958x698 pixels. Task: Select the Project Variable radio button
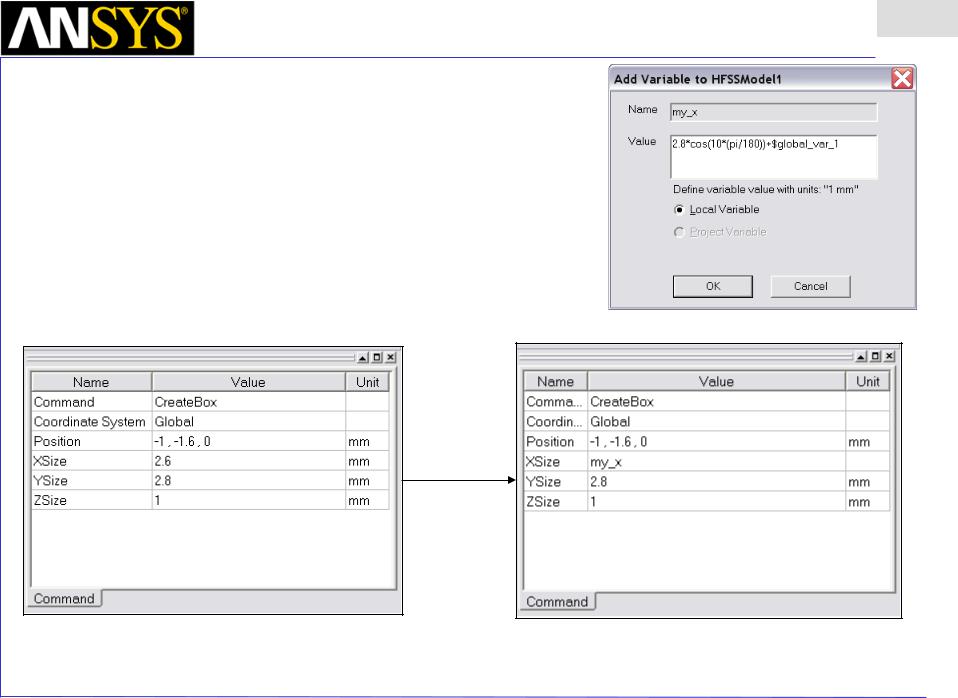click(x=679, y=232)
